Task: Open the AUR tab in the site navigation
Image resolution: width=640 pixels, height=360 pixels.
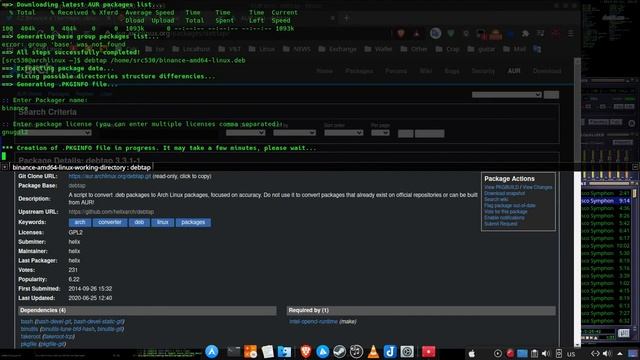Action: (513, 71)
